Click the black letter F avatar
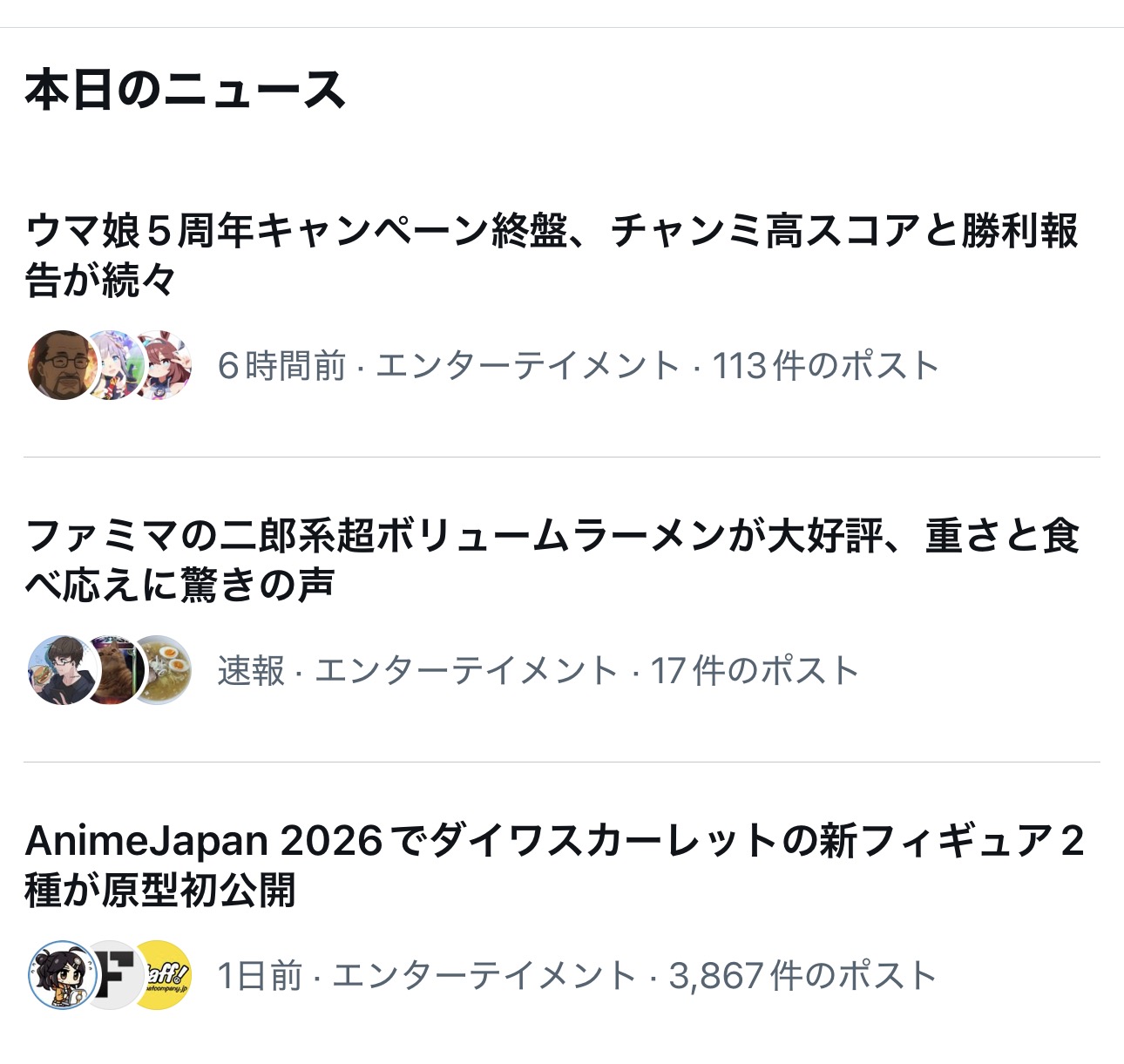The width and height of the screenshot is (1124, 1064). [x=113, y=975]
